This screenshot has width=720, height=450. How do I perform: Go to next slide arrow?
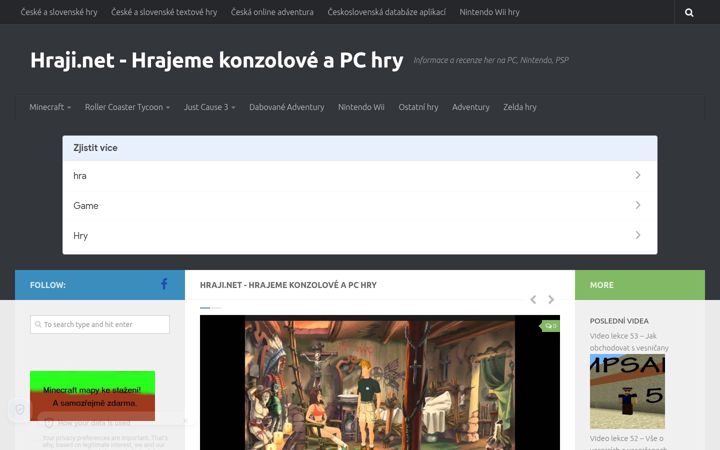click(551, 299)
